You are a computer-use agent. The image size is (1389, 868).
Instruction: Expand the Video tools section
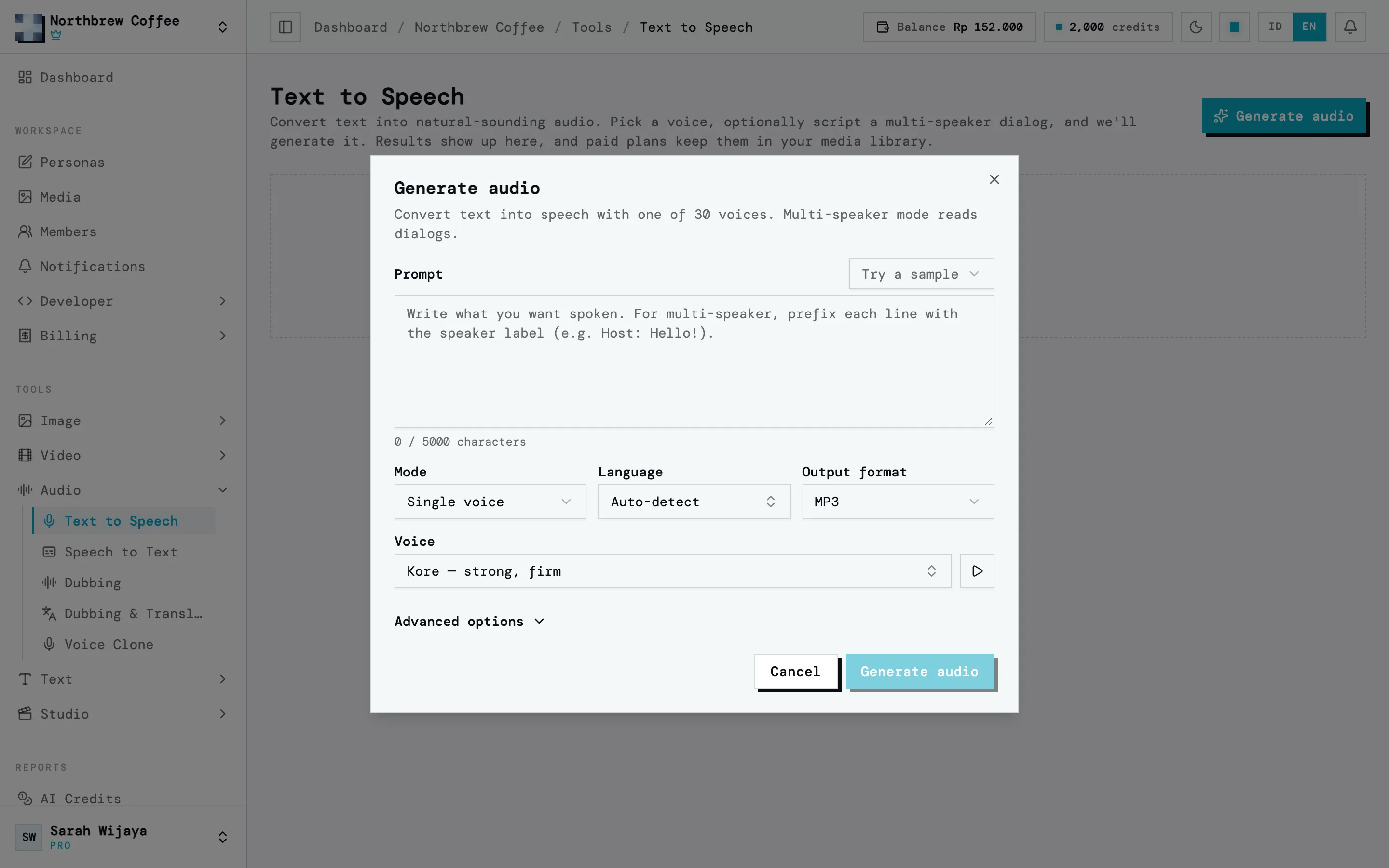click(x=123, y=455)
